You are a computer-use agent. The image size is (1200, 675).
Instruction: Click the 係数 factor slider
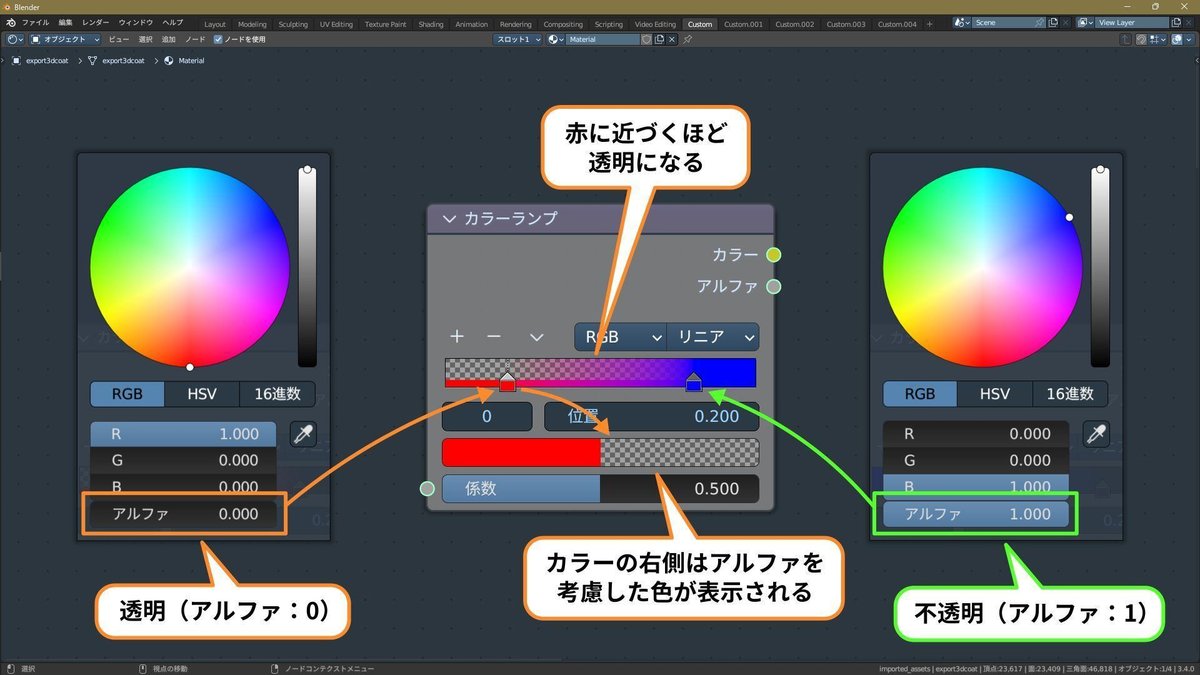click(600, 489)
